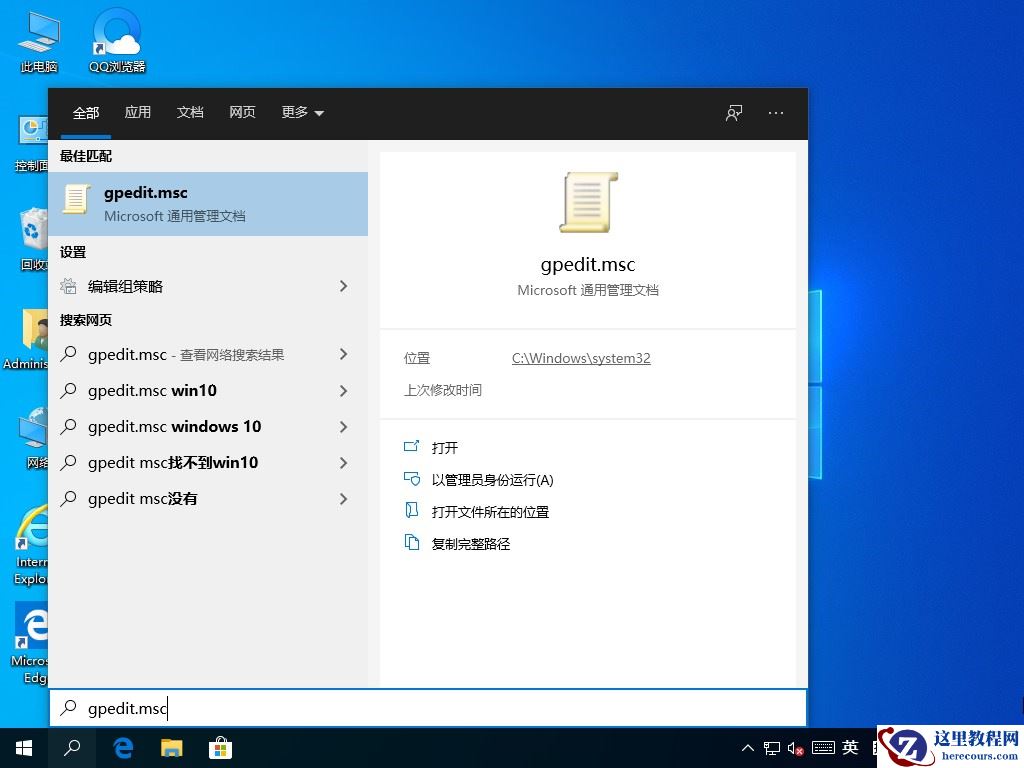Open Microsoft Store from the taskbar

[x=219, y=747]
